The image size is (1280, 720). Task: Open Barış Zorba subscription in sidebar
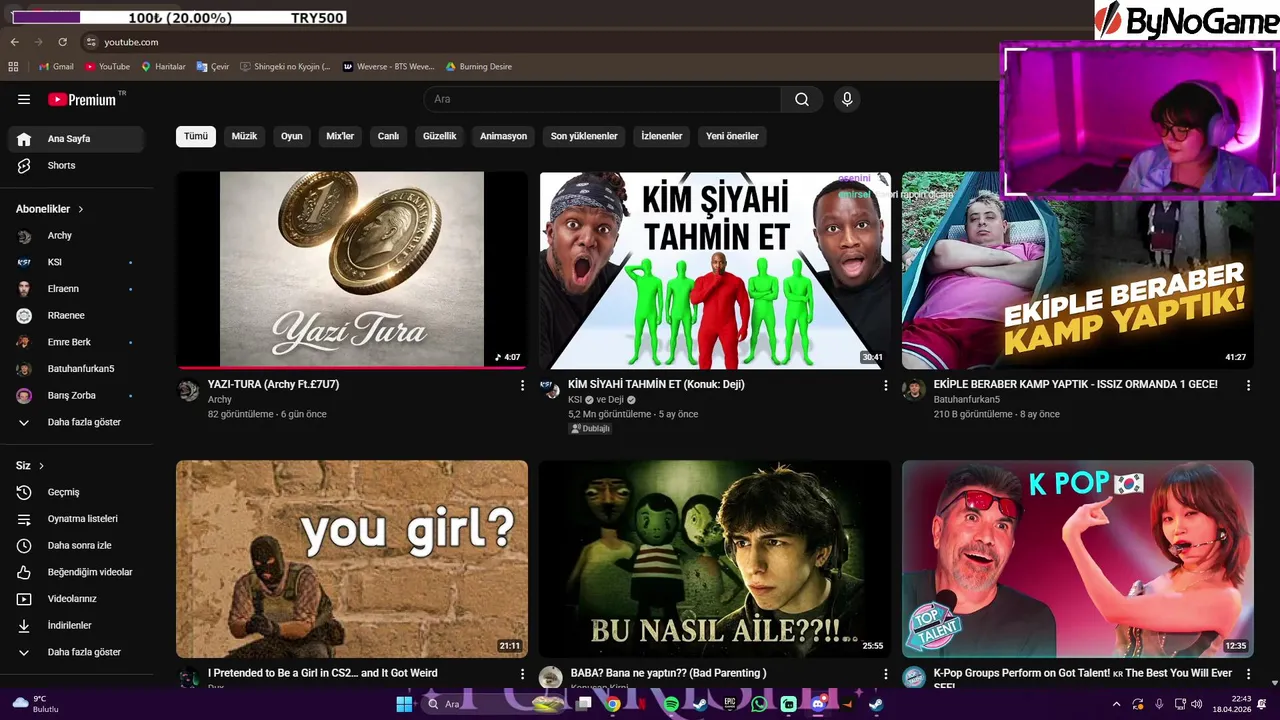(76, 395)
